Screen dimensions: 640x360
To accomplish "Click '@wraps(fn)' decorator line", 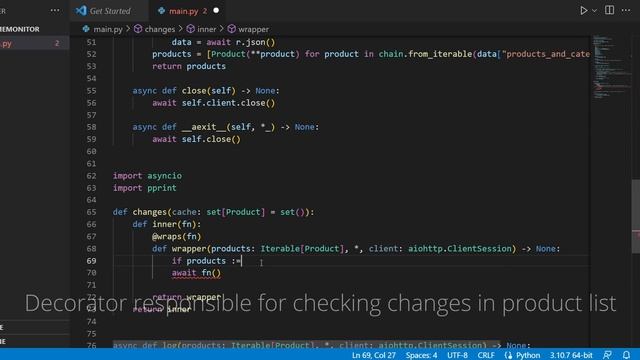I will tap(177, 237).
